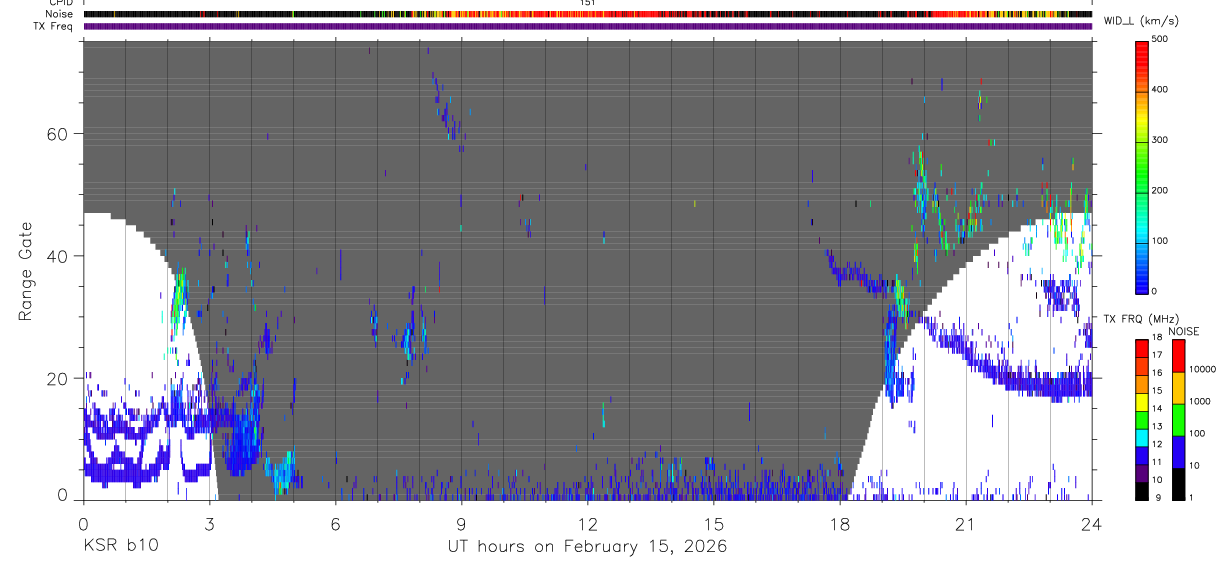The height and width of the screenshot is (567, 1228).
Task: Click the '151' CPID value at top
Action: click(587, 3)
